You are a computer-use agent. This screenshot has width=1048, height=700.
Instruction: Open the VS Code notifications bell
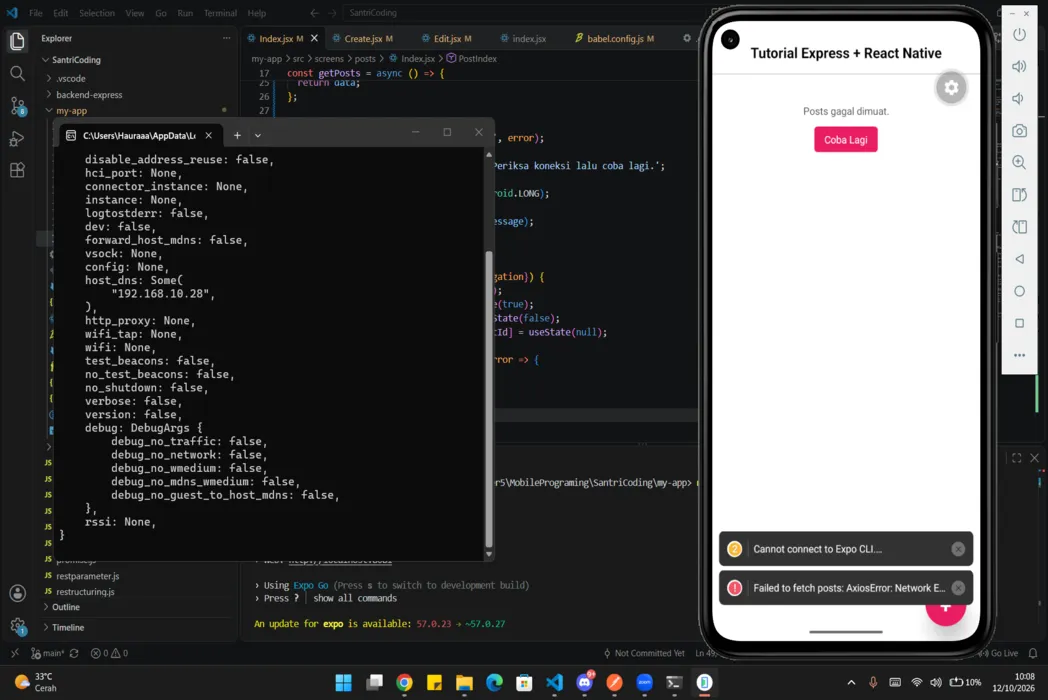(1033, 653)
